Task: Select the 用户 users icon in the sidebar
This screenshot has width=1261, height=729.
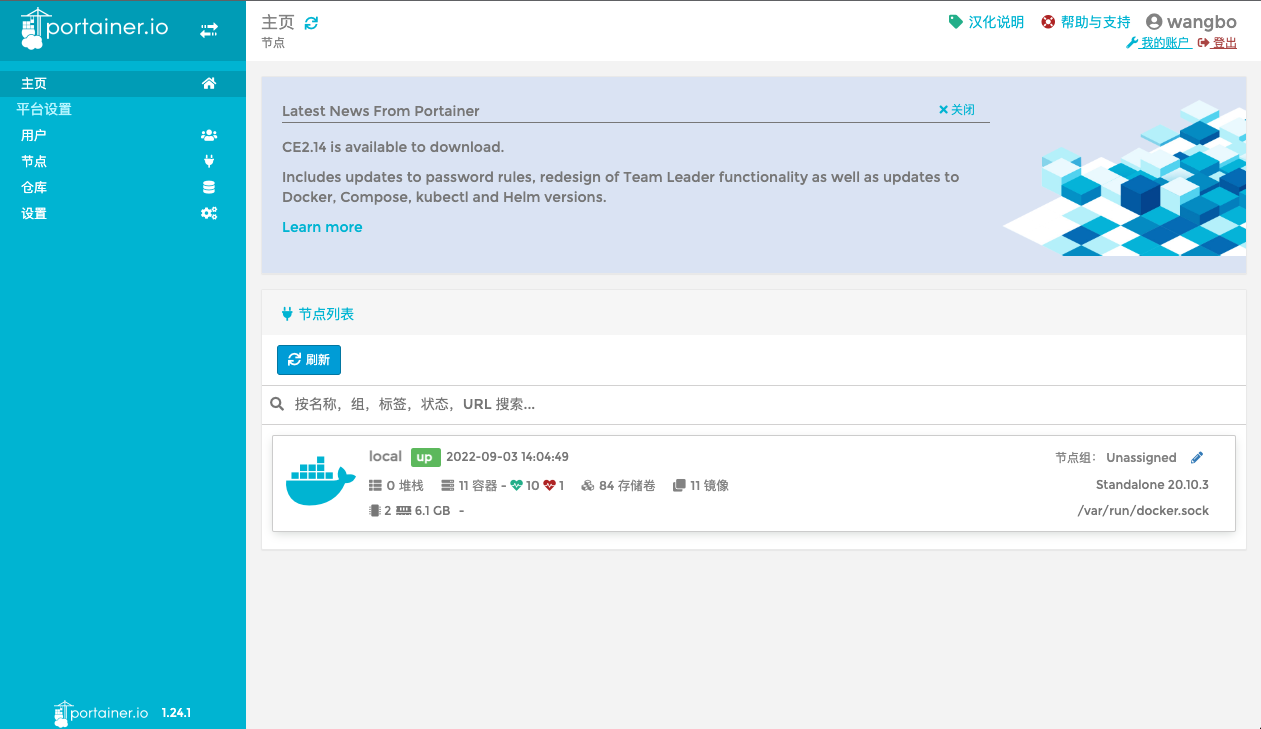Action: [x=208, y=135]
